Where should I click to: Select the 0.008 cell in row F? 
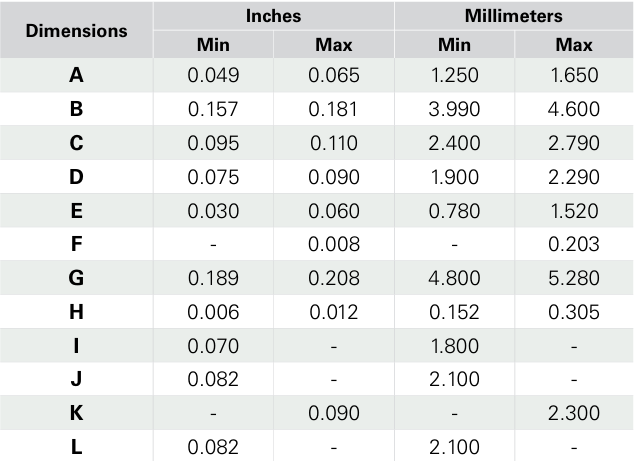(333, 245)
